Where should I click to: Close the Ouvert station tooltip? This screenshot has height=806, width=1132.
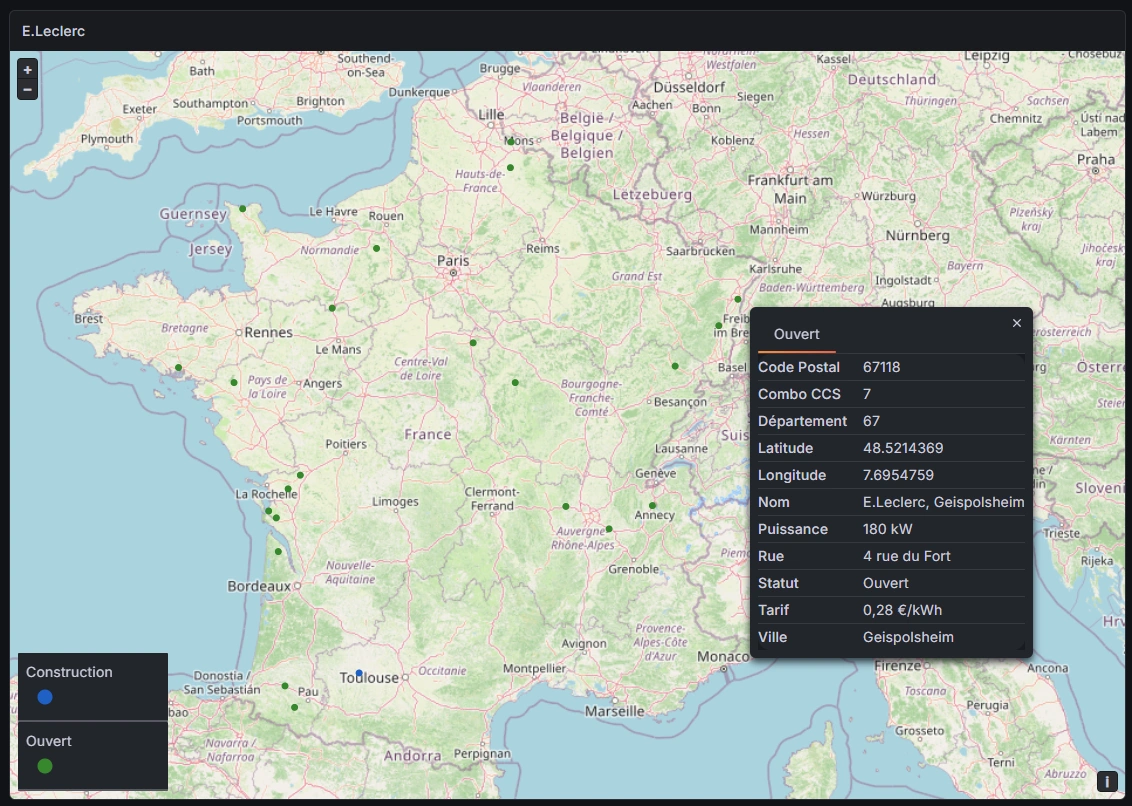1016,323
